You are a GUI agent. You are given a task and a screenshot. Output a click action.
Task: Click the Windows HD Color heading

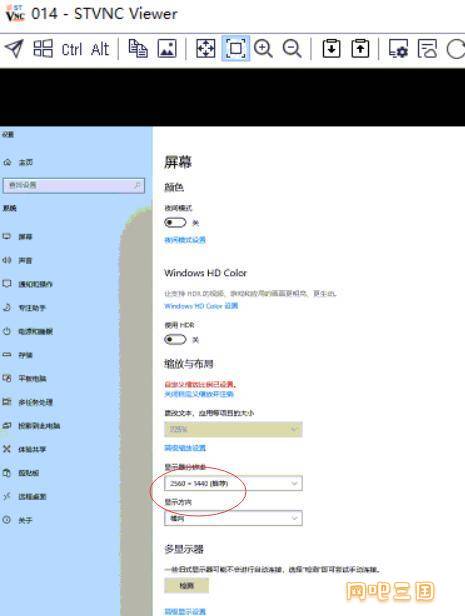click(205, 273)
